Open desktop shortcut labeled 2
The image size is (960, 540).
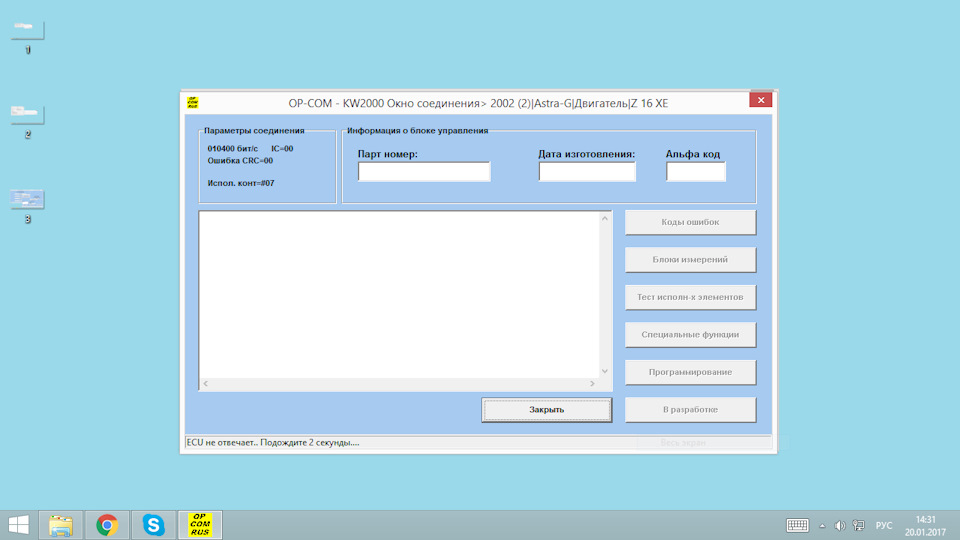[x=27, y=114]
